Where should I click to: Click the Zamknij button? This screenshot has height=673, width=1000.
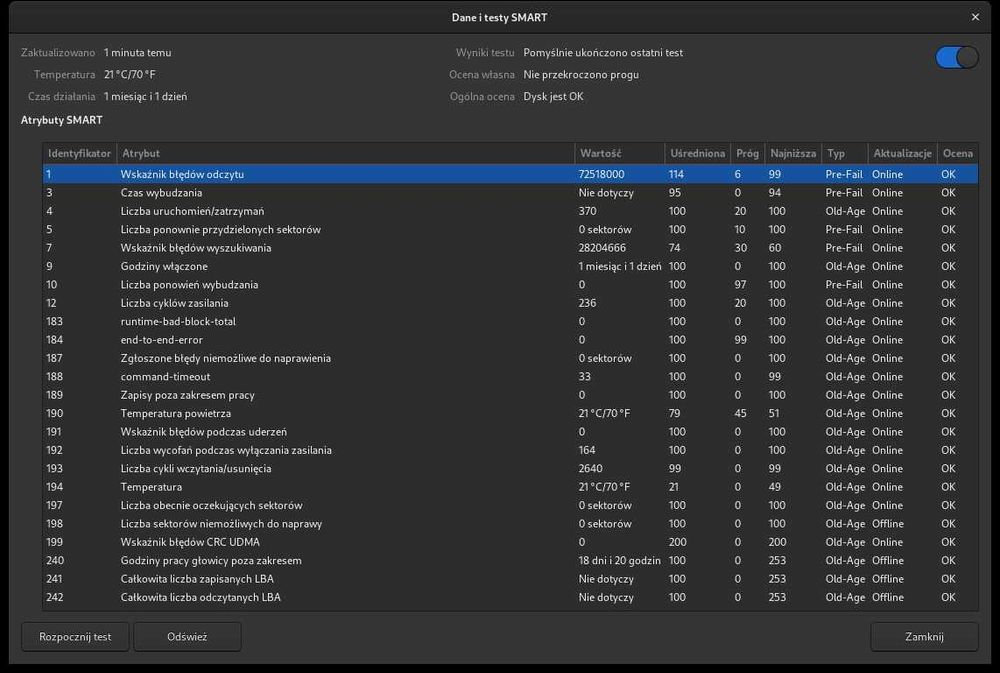point(924,637)
